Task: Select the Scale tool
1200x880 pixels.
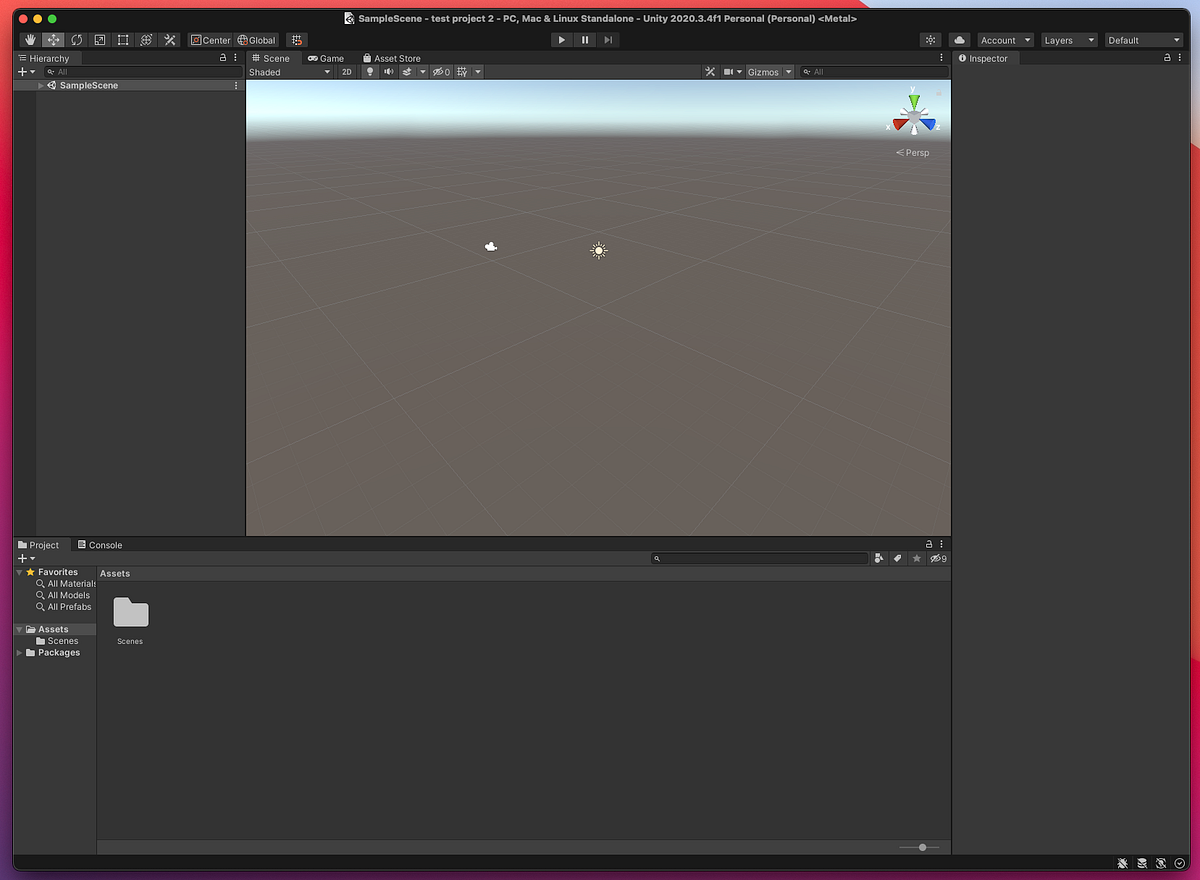Action: pos(100,40)
